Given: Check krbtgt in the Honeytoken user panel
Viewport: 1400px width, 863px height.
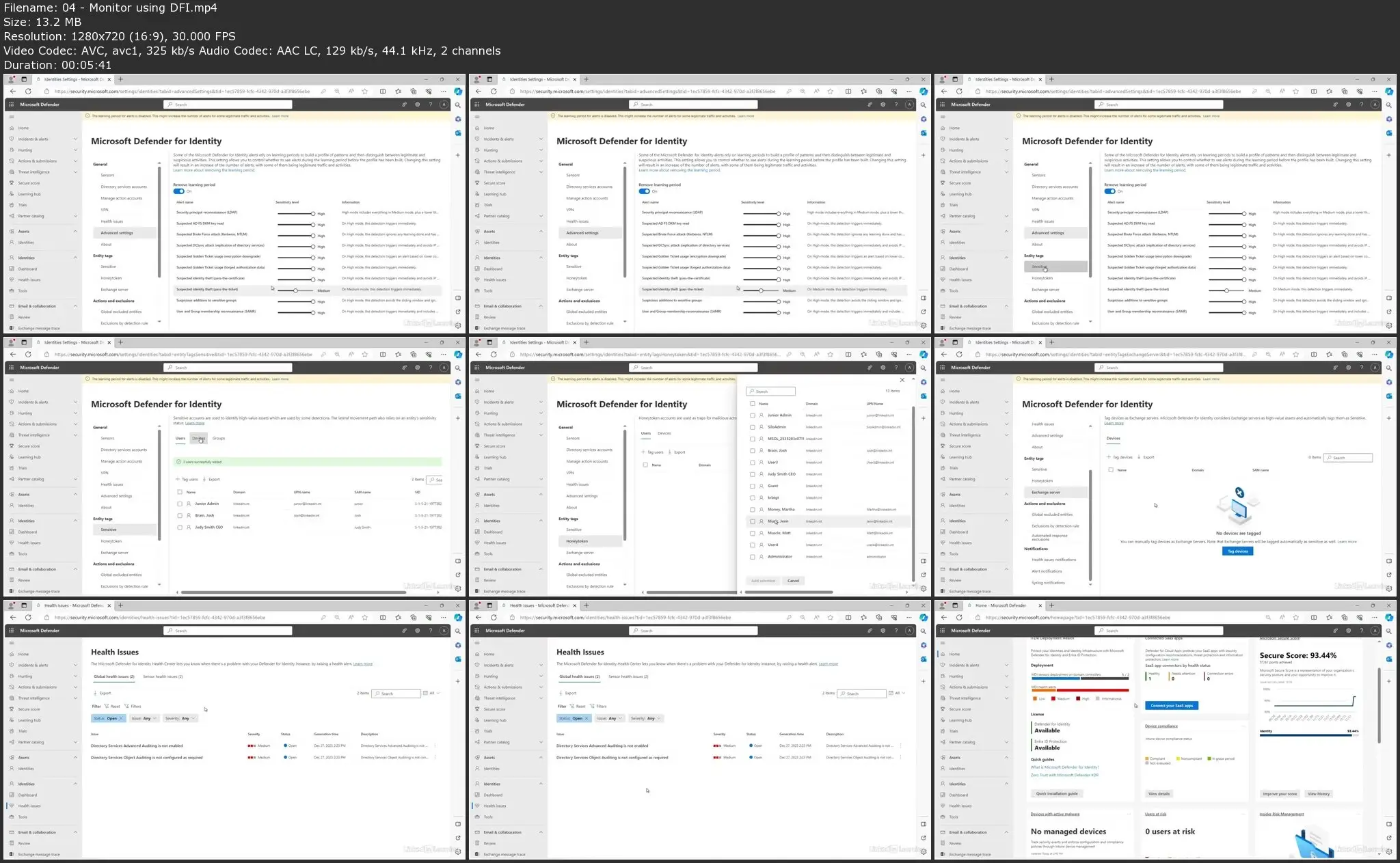Looking at the screenshot, I should 753,497.
